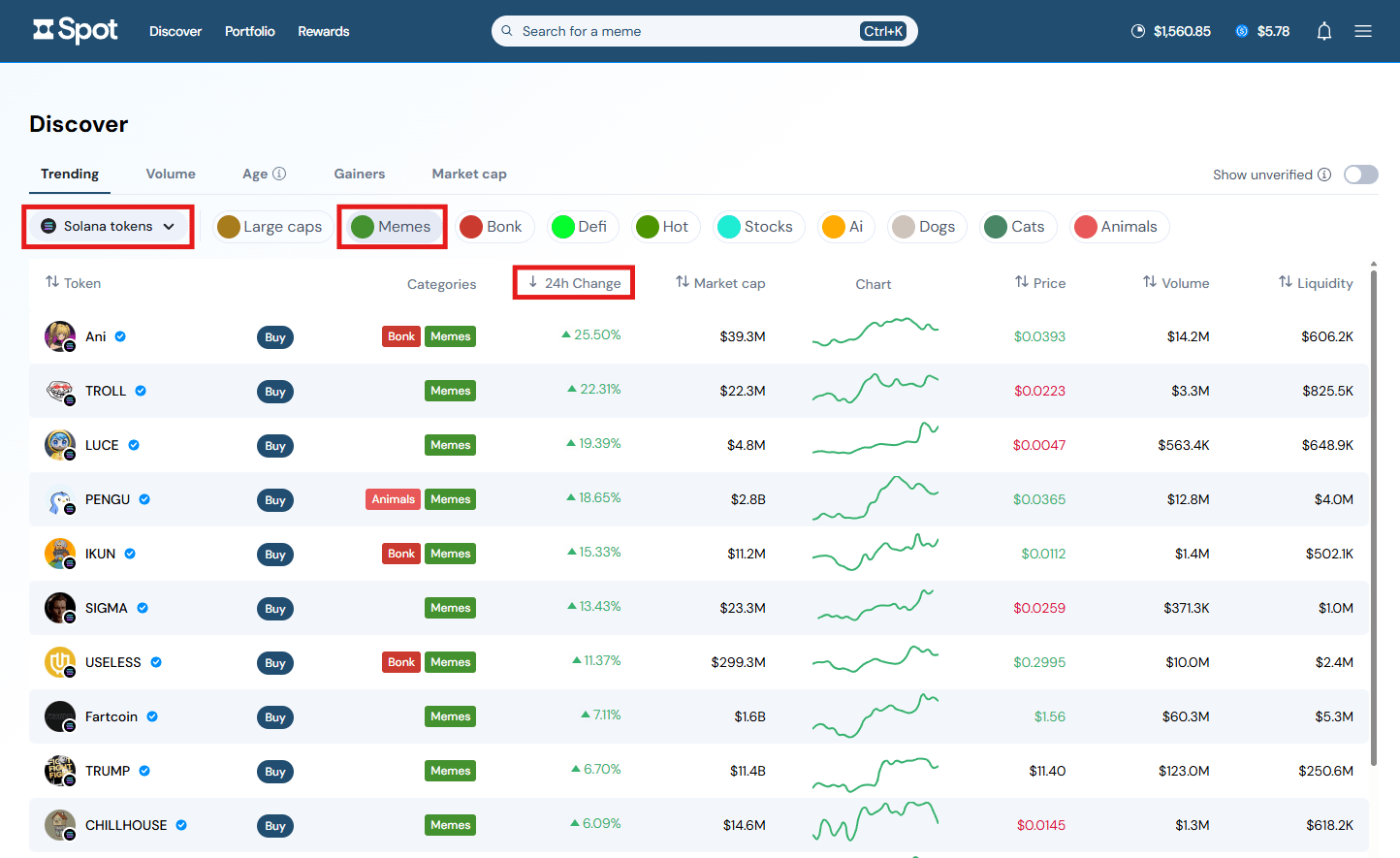
Task: Toggle Show unverified switch
Action: pos(1361,175)
